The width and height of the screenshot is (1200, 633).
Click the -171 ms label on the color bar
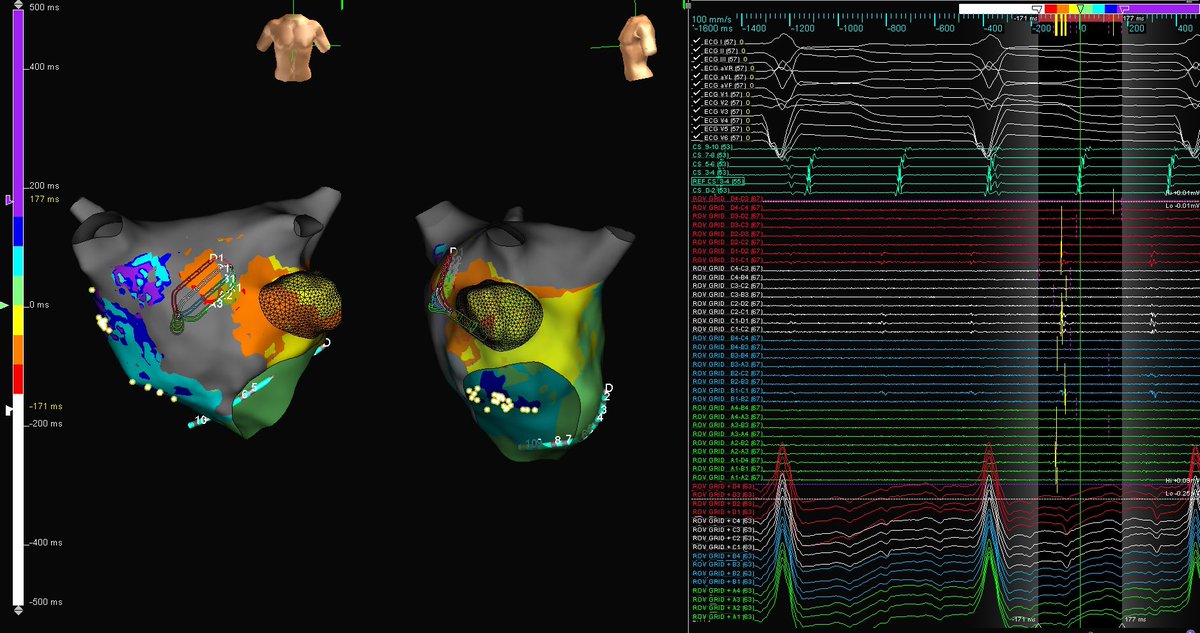coord(45,409)
